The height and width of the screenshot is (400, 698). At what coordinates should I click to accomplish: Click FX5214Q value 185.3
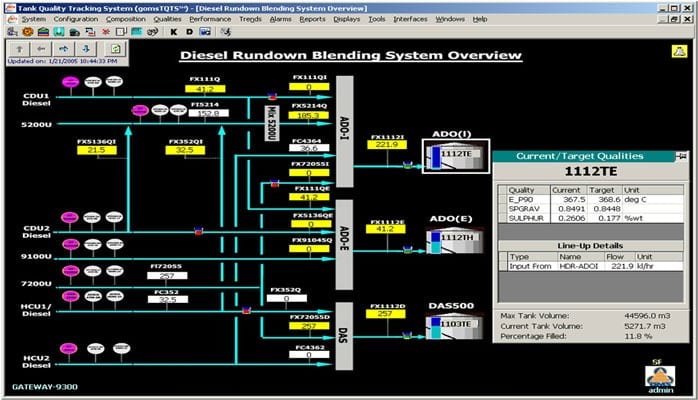click(x=309, y=115)
